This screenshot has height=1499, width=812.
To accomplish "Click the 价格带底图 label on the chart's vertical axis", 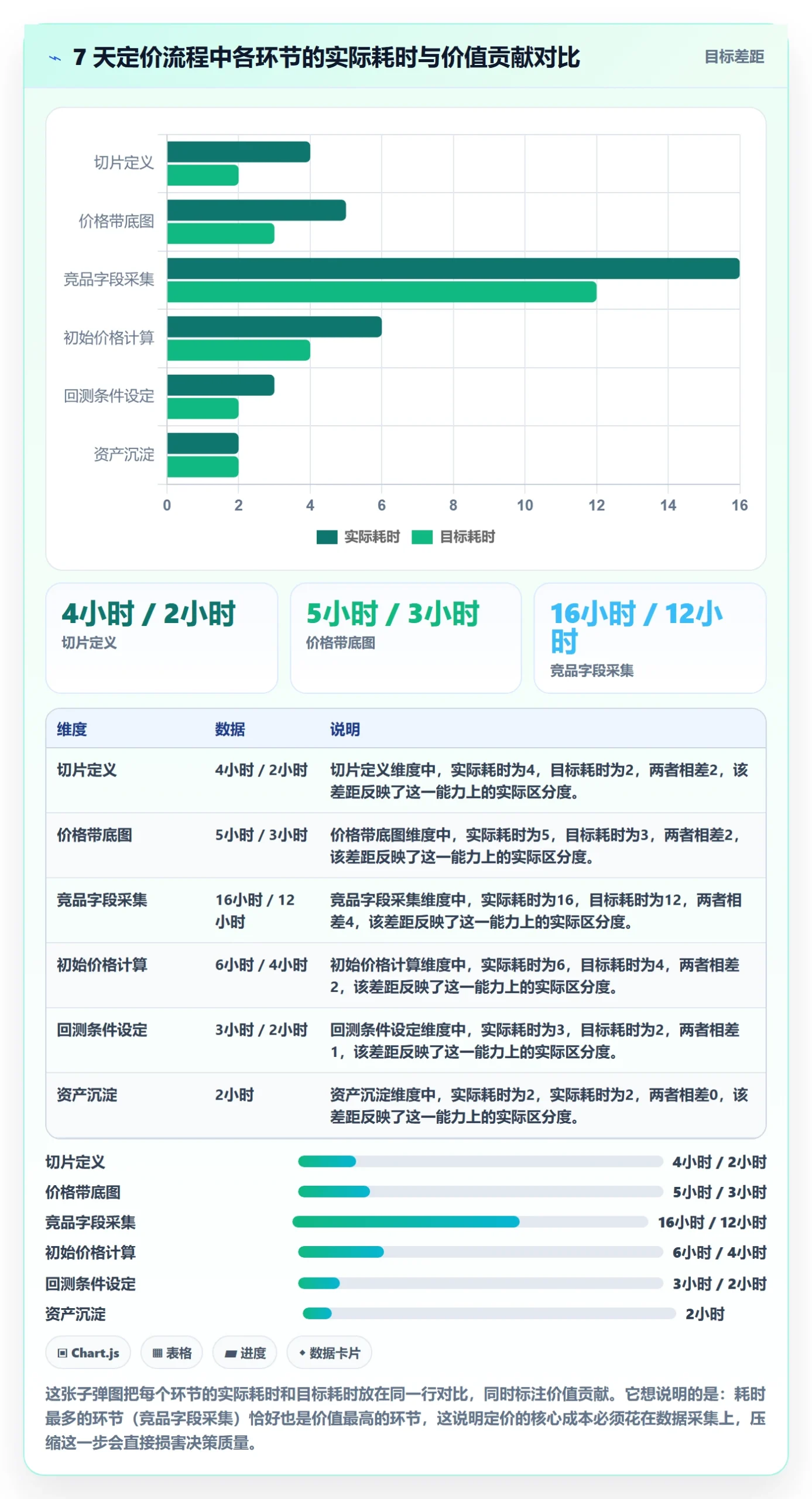I will pyautogui.click(x=117, y=221).
